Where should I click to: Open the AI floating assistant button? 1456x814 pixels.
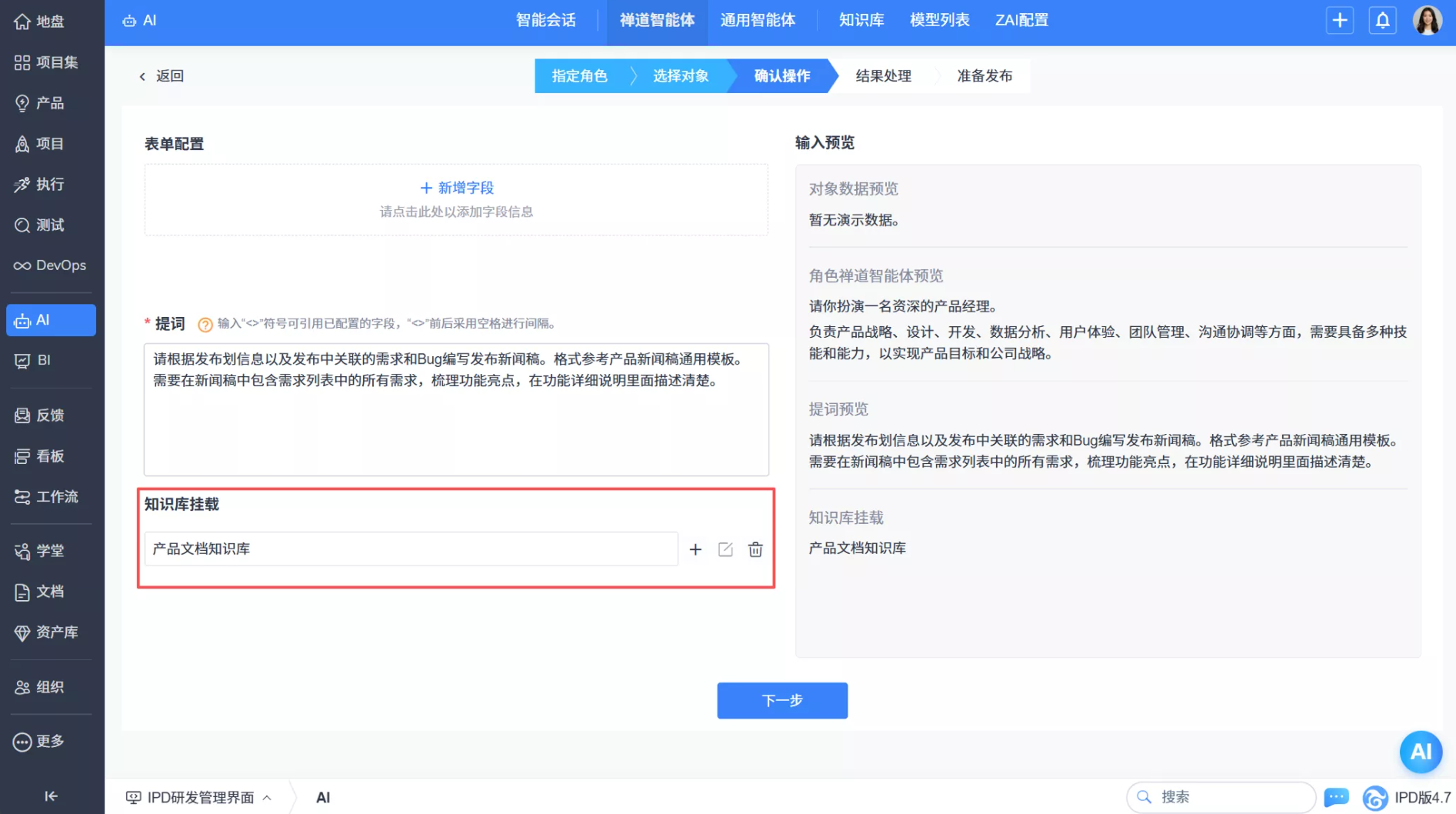tap(1421, 752)
